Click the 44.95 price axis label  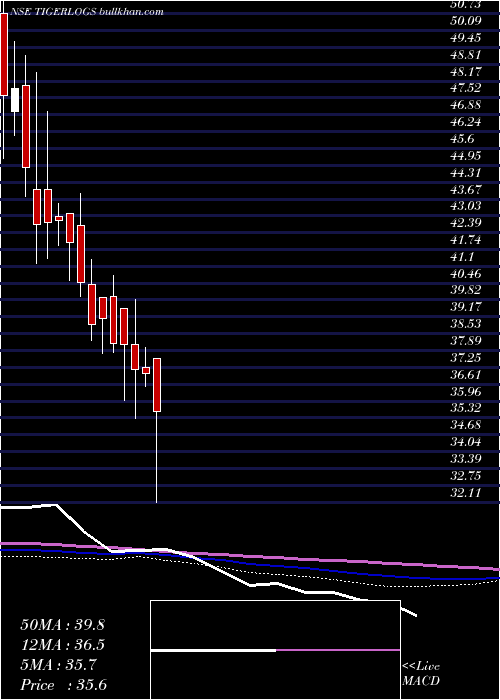pyautogui.click(x=466, y=156)
